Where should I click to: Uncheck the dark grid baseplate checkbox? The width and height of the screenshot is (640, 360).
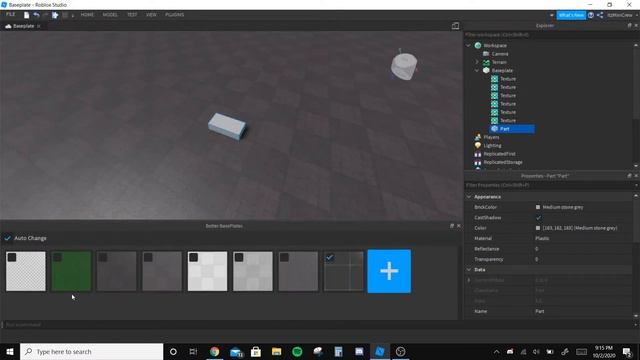pyautogui.click(x=330, y=257)
